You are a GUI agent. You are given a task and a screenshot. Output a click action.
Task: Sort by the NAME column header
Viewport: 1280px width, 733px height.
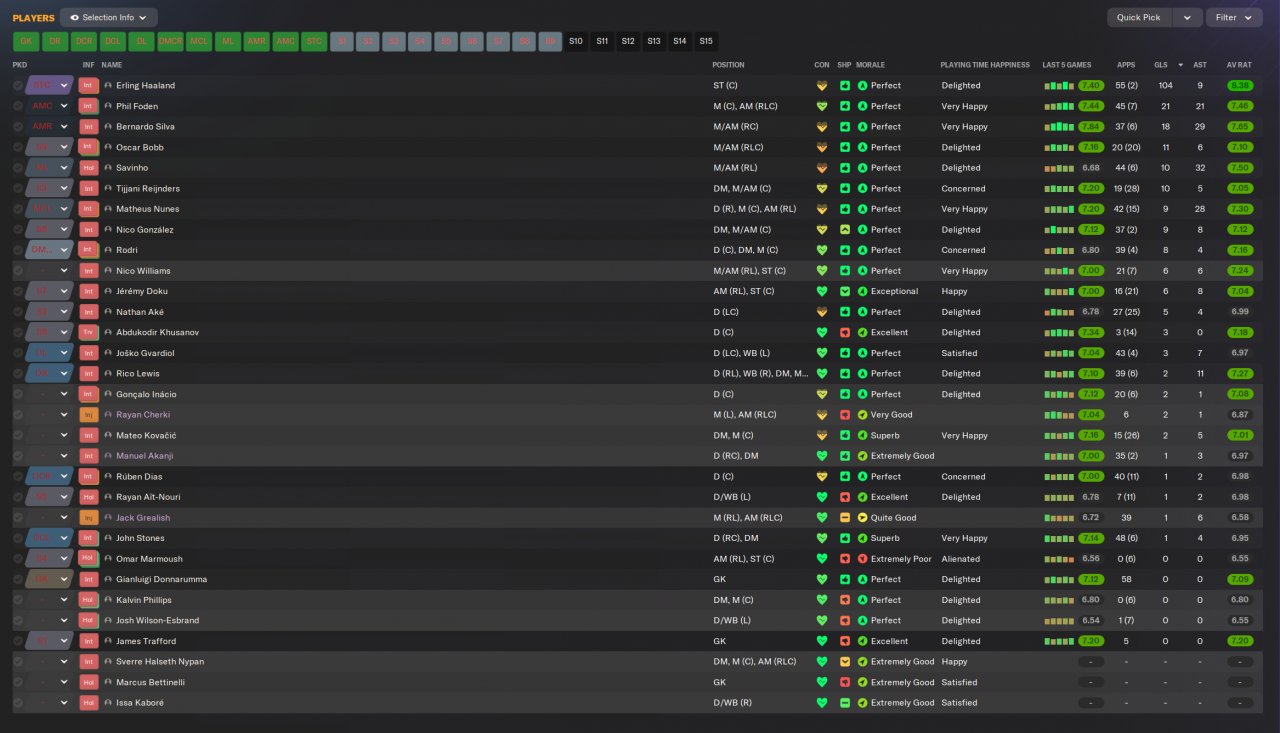click(x=111, y=65)
